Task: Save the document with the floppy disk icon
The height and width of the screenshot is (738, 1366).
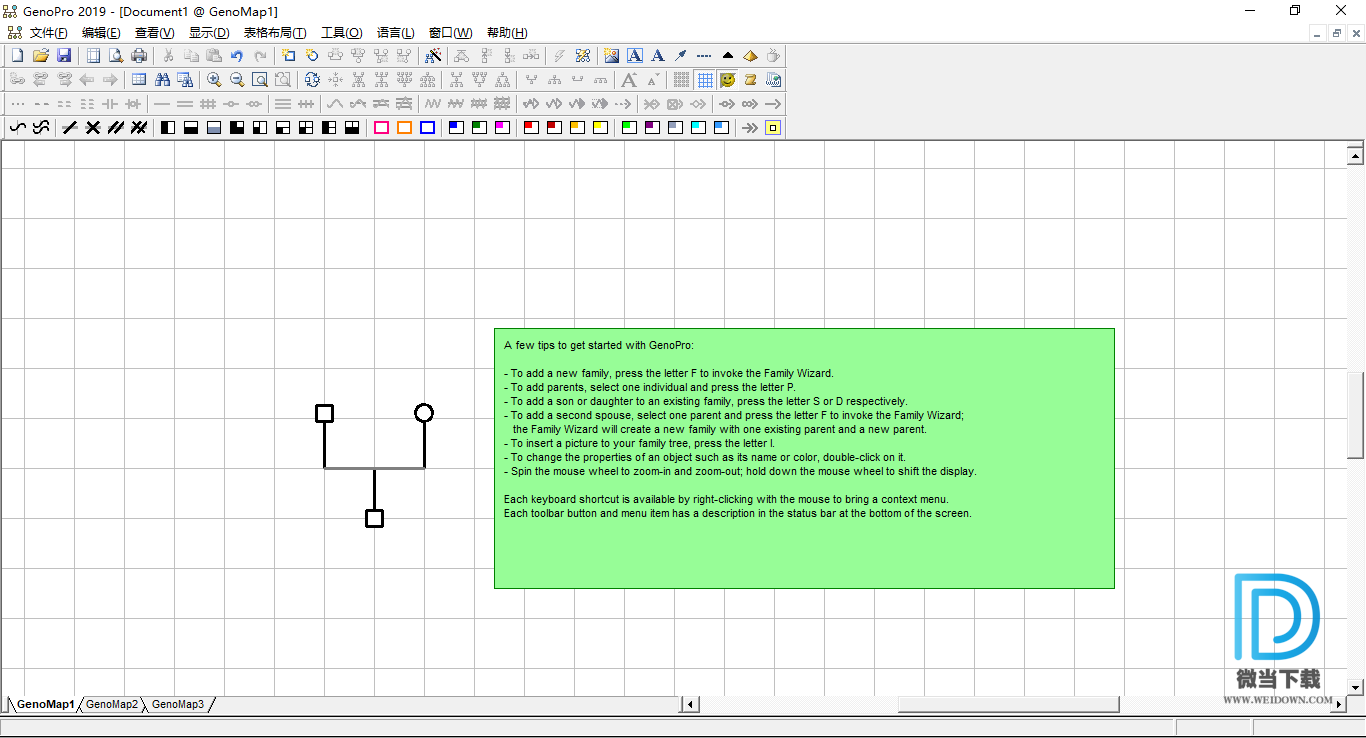Action: coord(64,56)
